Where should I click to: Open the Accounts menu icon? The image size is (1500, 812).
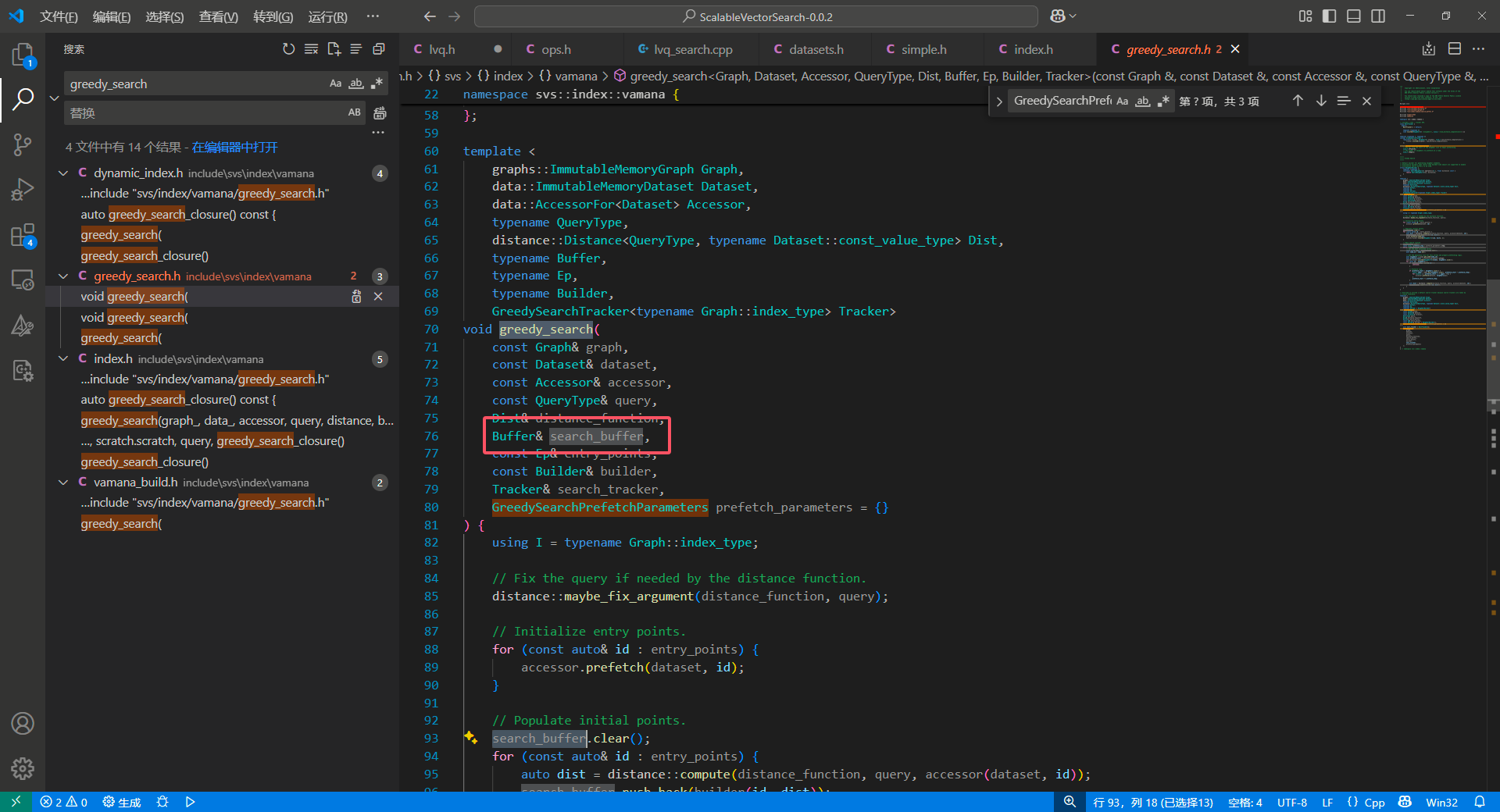point(23,724)
